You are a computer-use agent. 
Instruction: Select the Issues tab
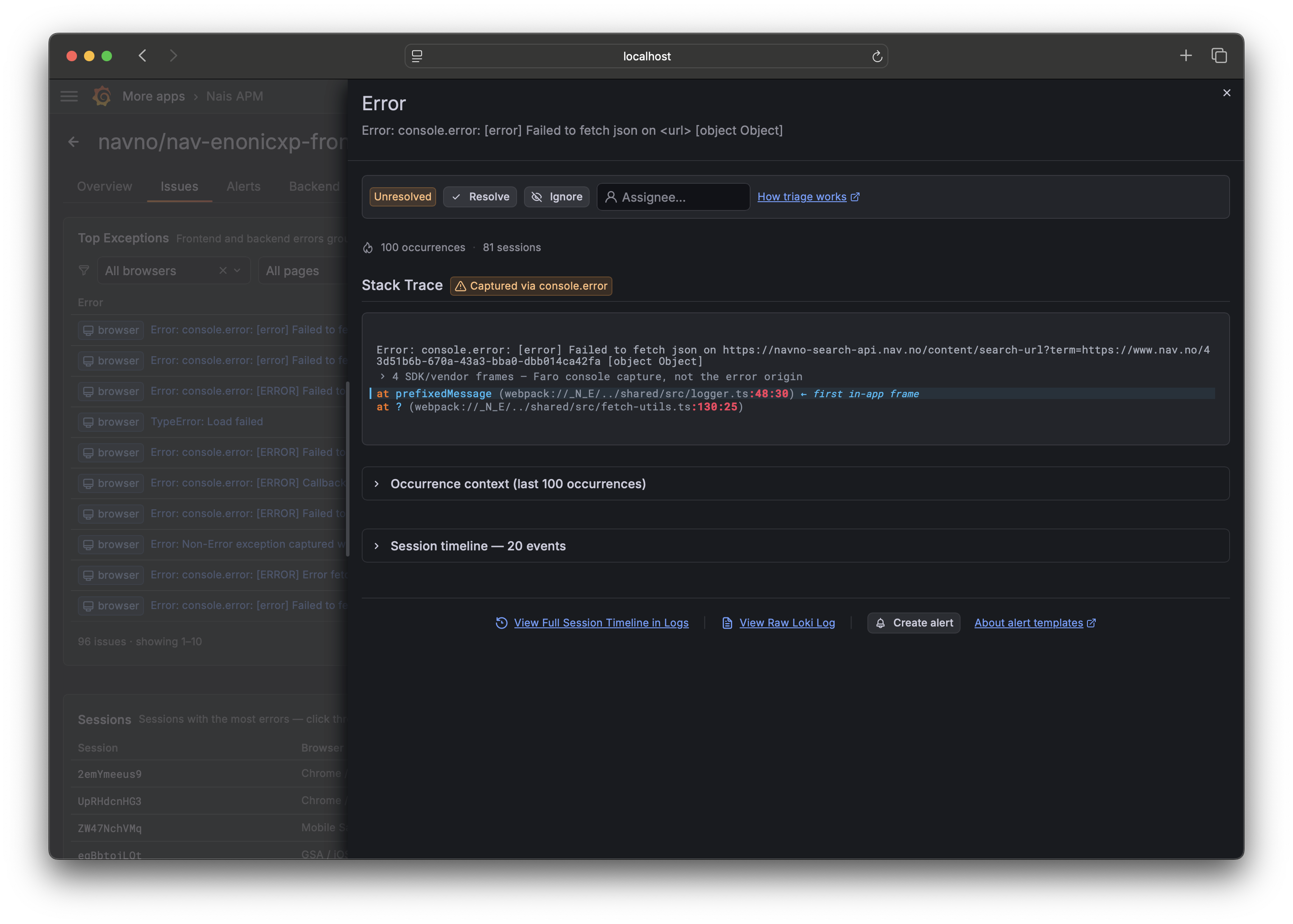pos(179,186)
